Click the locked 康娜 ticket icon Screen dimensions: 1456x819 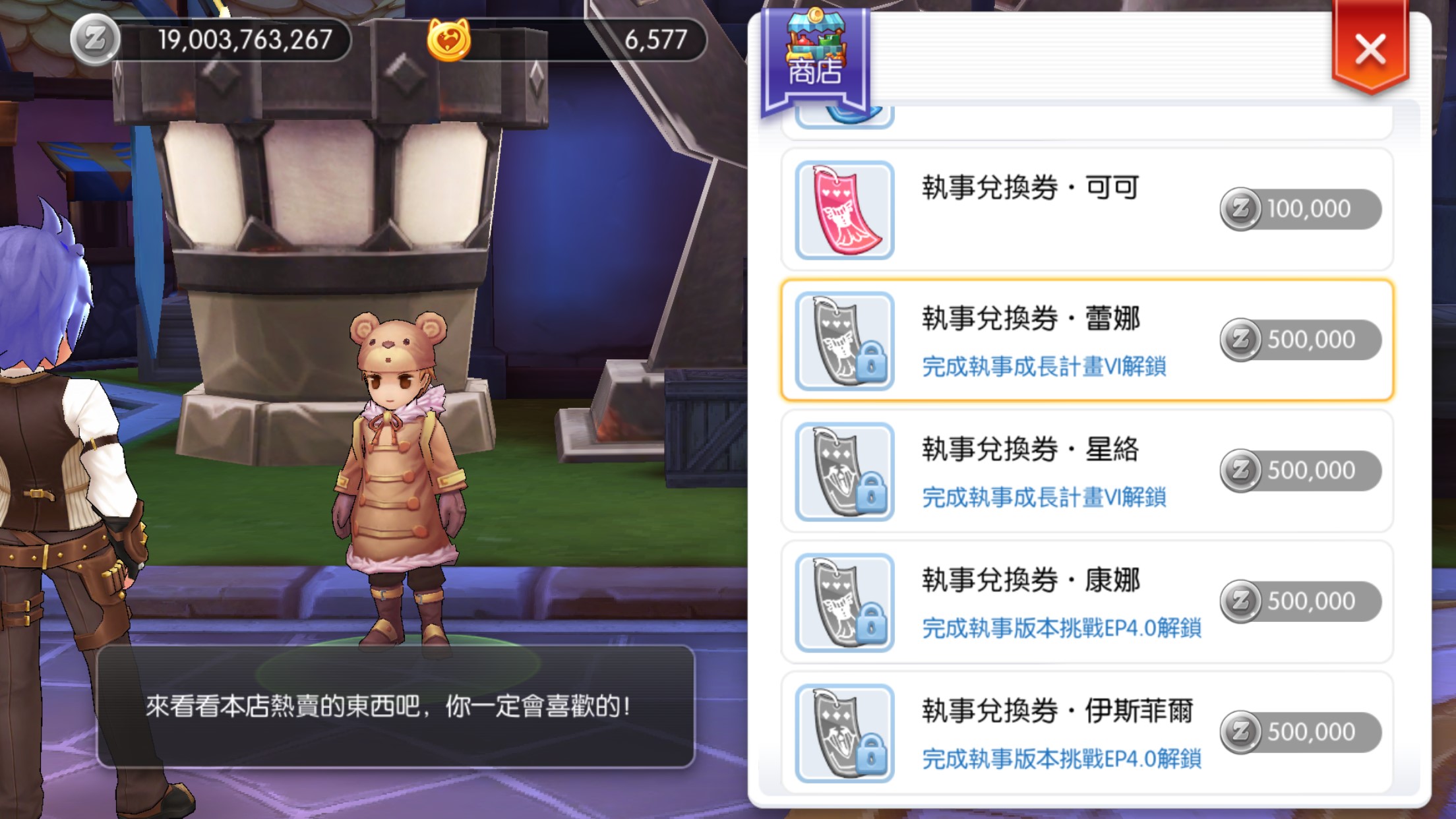coord(845,602)
